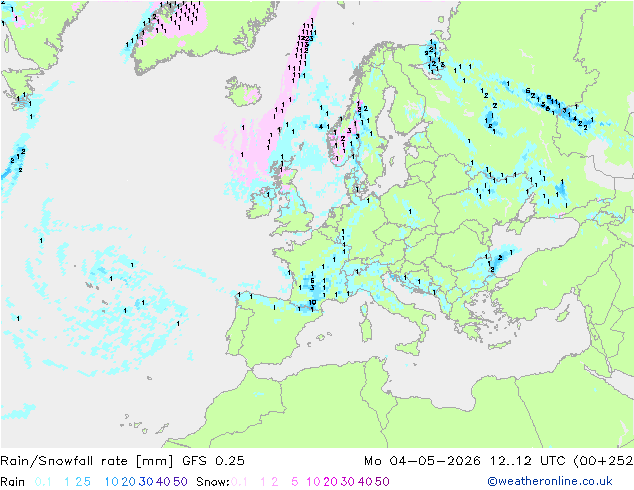Select the 'Snow:' legend label
634x490 pixels.
[x=213, y=482]
